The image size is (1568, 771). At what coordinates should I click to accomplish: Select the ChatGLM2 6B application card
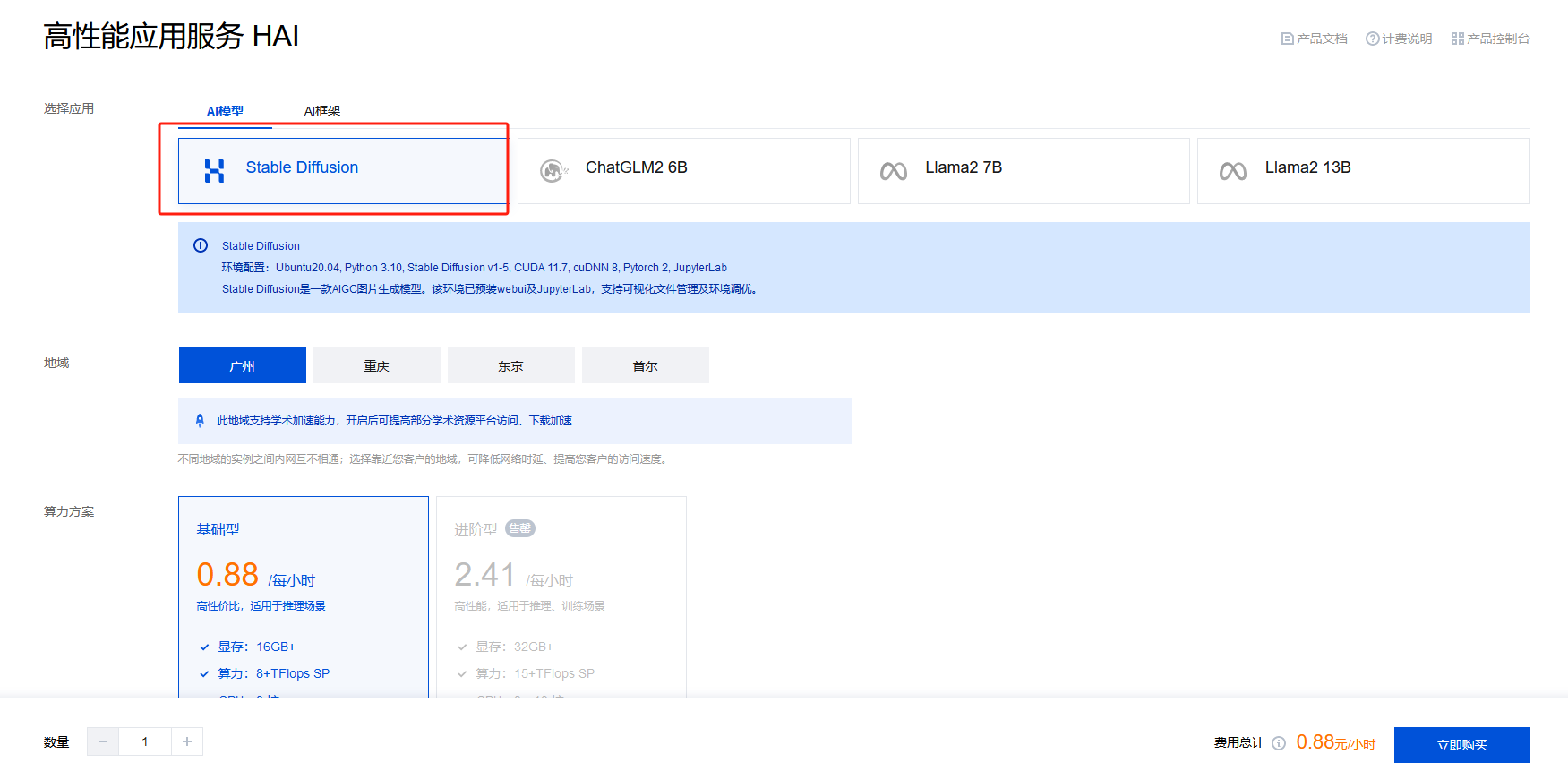684,171
